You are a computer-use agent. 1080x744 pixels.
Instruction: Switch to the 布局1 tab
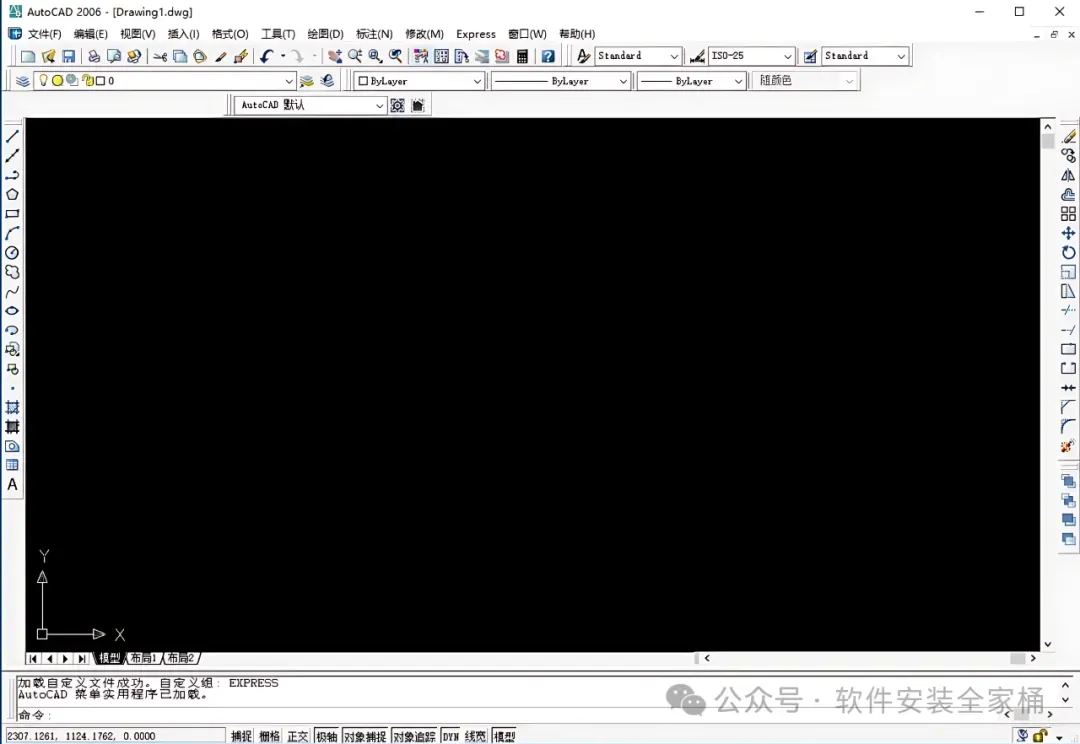(x=143, y=659)
